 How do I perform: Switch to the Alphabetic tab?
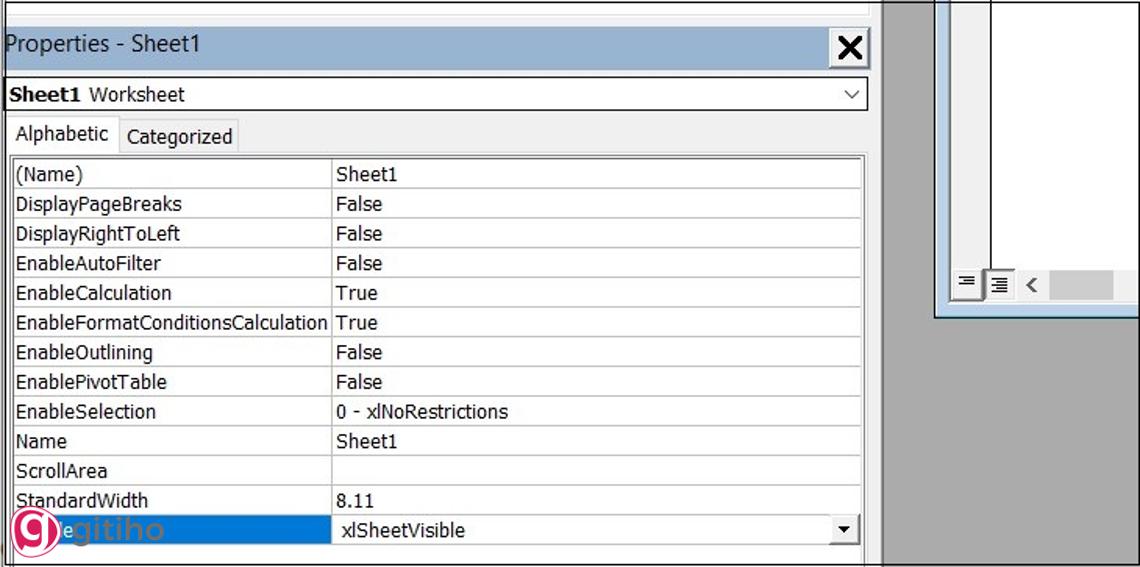click(x=62, y=134)
